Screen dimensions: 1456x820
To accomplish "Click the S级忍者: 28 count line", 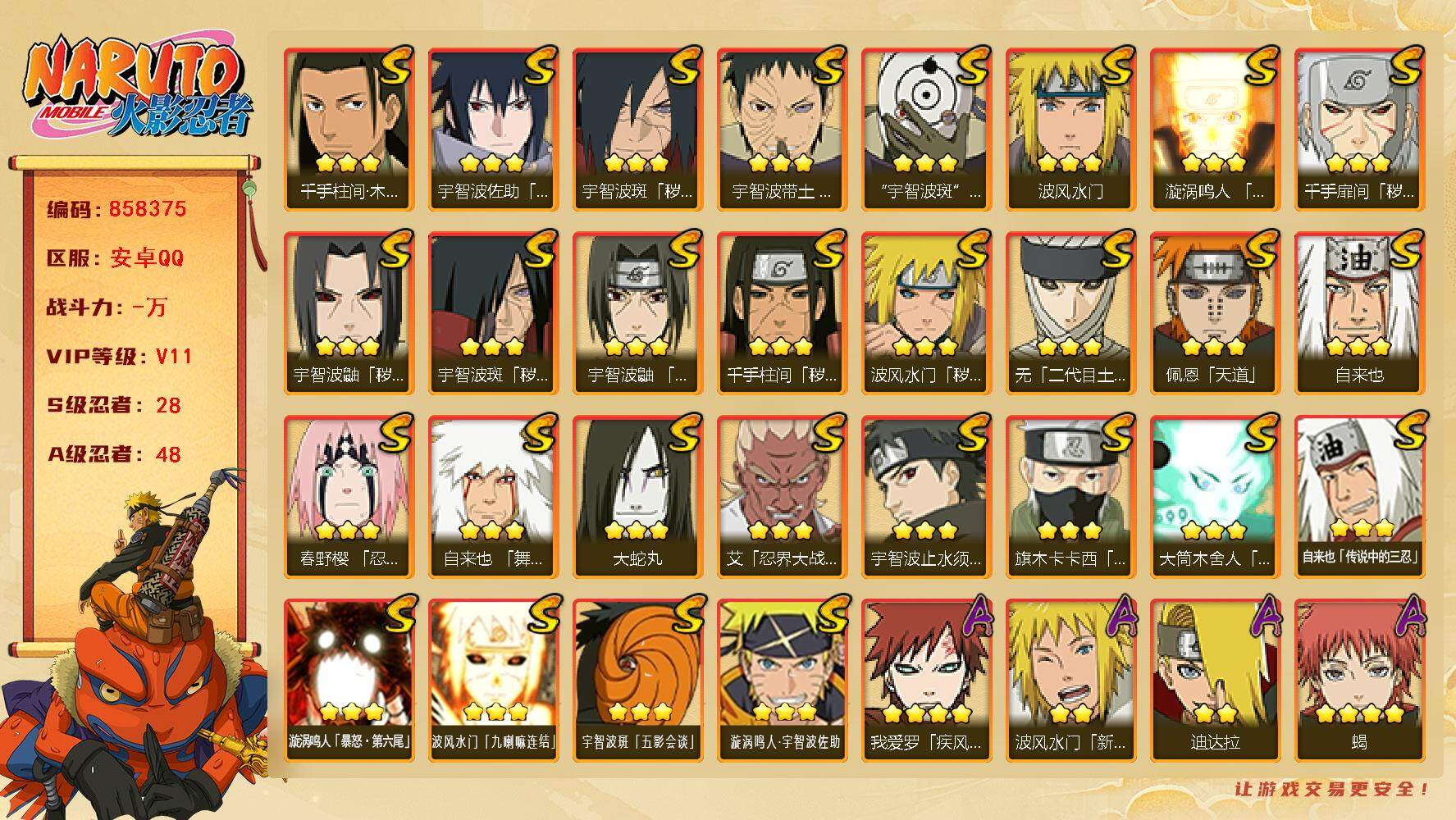I will pyautogui.click(x=114, y=405).
